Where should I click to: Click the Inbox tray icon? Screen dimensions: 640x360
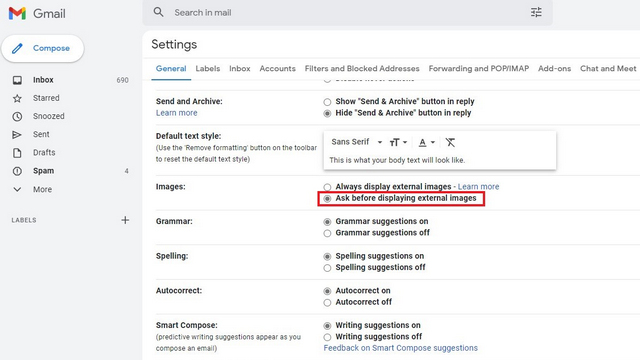pyautogui.click(x=17, y=80)
